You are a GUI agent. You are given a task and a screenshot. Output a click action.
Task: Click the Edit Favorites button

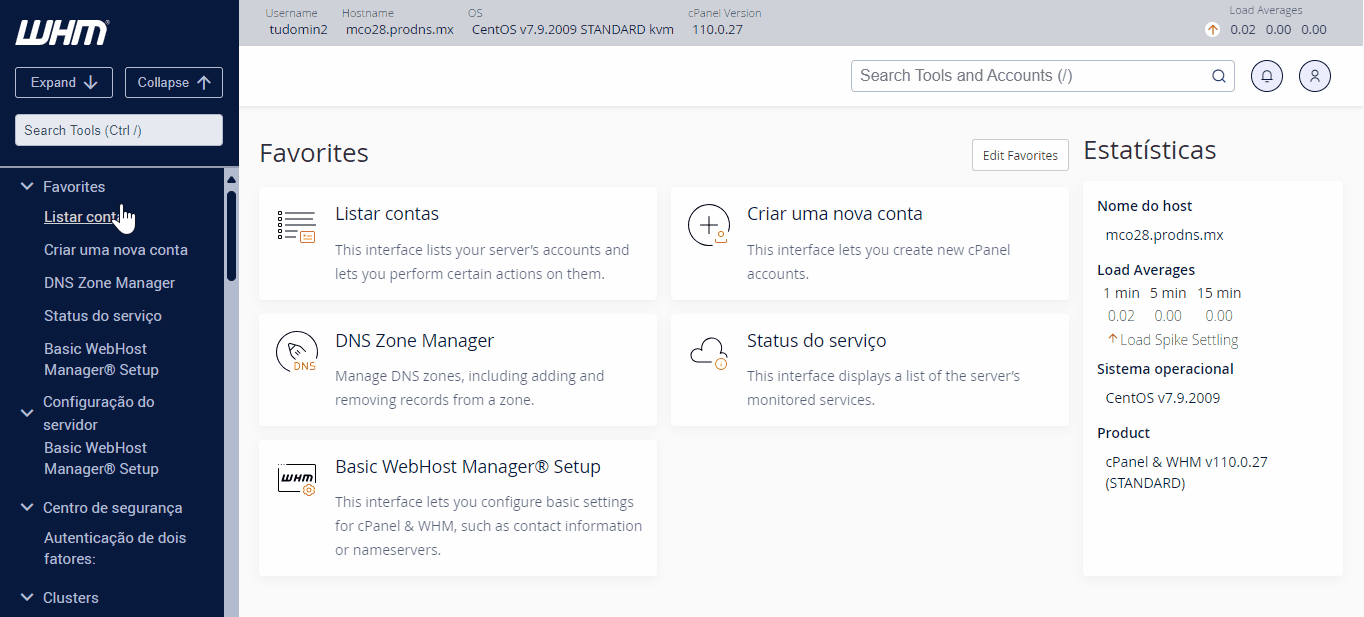(1020, 155)
